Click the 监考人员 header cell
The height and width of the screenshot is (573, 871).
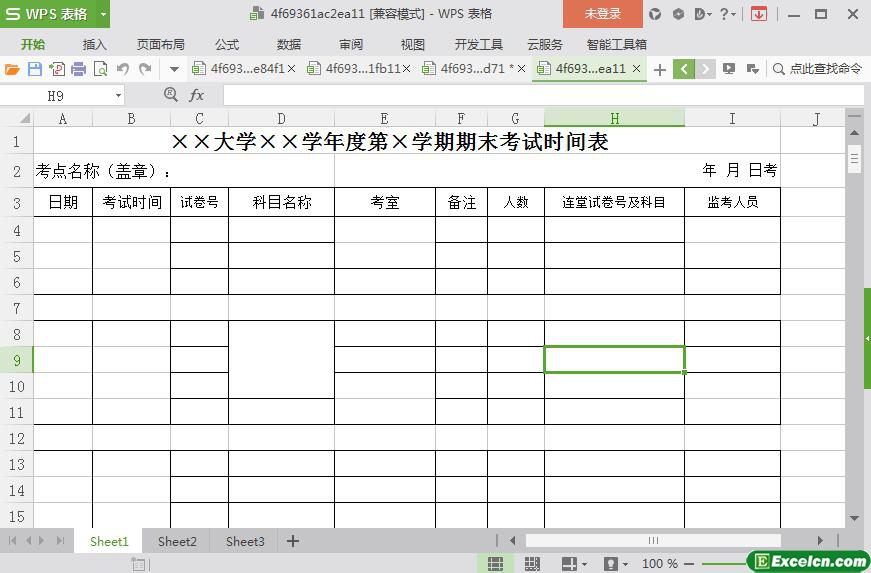click(733, 202)
